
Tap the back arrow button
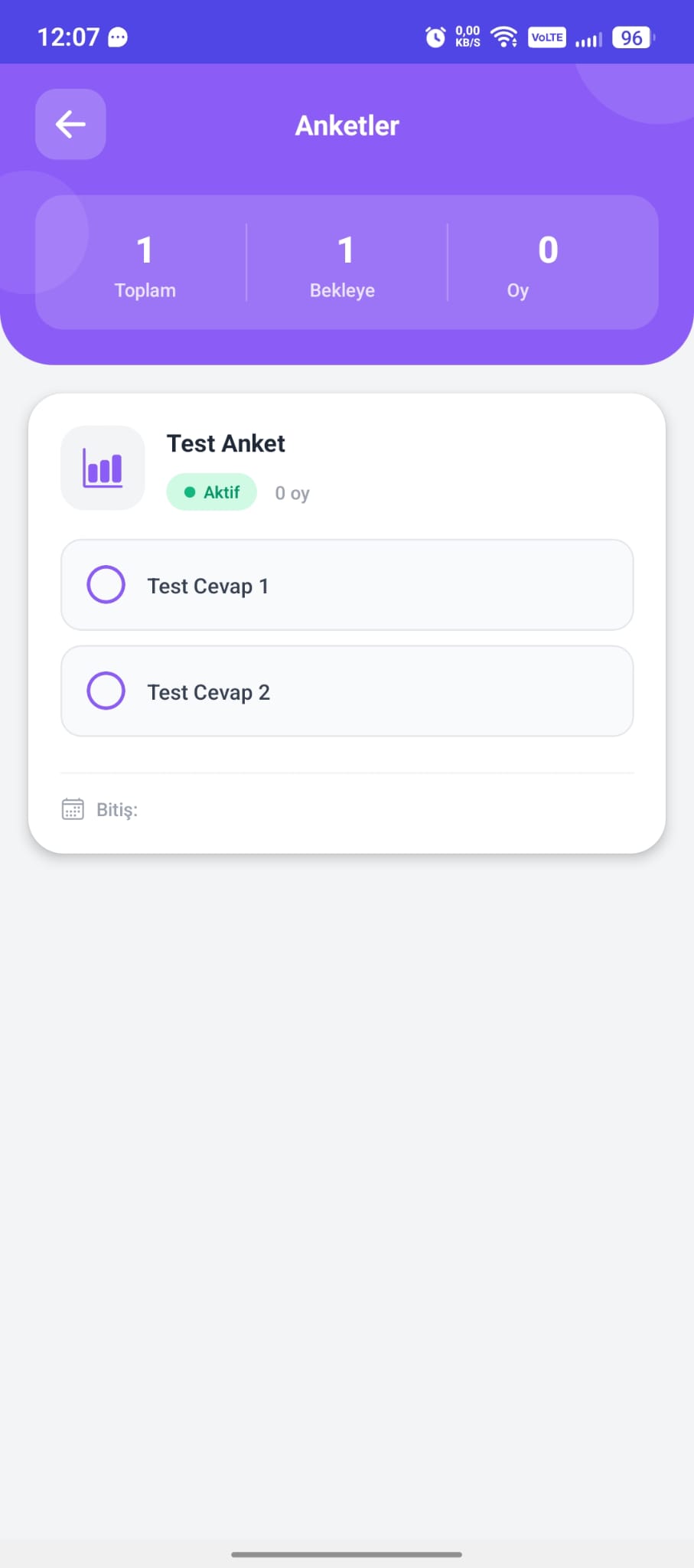click(70, 124)
